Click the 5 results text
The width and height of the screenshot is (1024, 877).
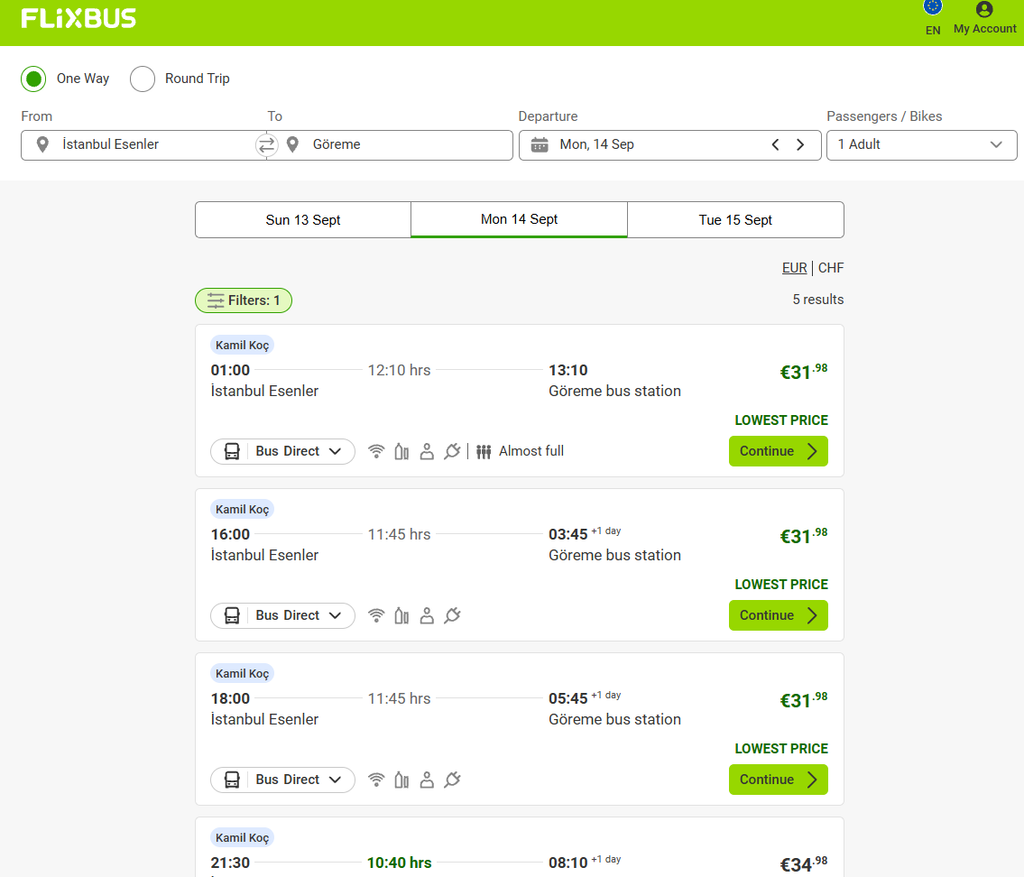818,299
